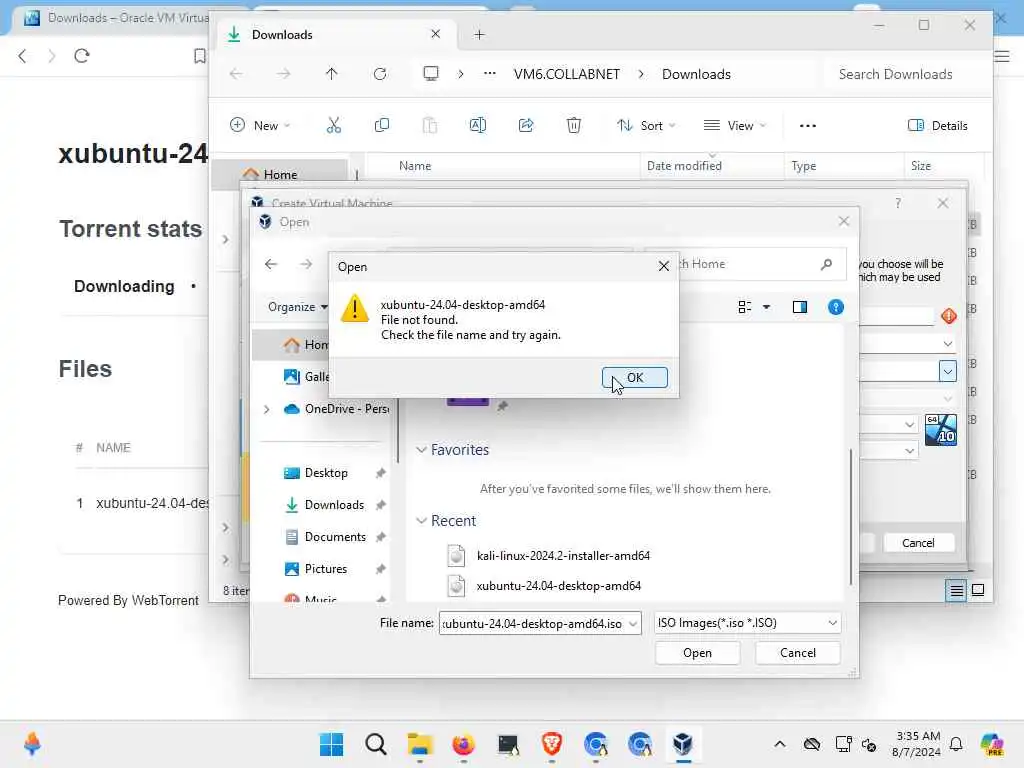
Task: Toggle the Details pane in explorer
Action: point(938,125)
